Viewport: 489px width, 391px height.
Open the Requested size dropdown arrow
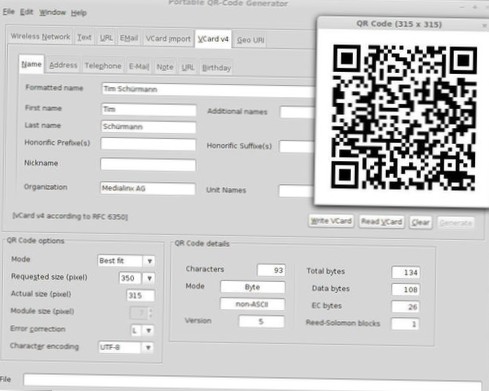tap(149, 278)
